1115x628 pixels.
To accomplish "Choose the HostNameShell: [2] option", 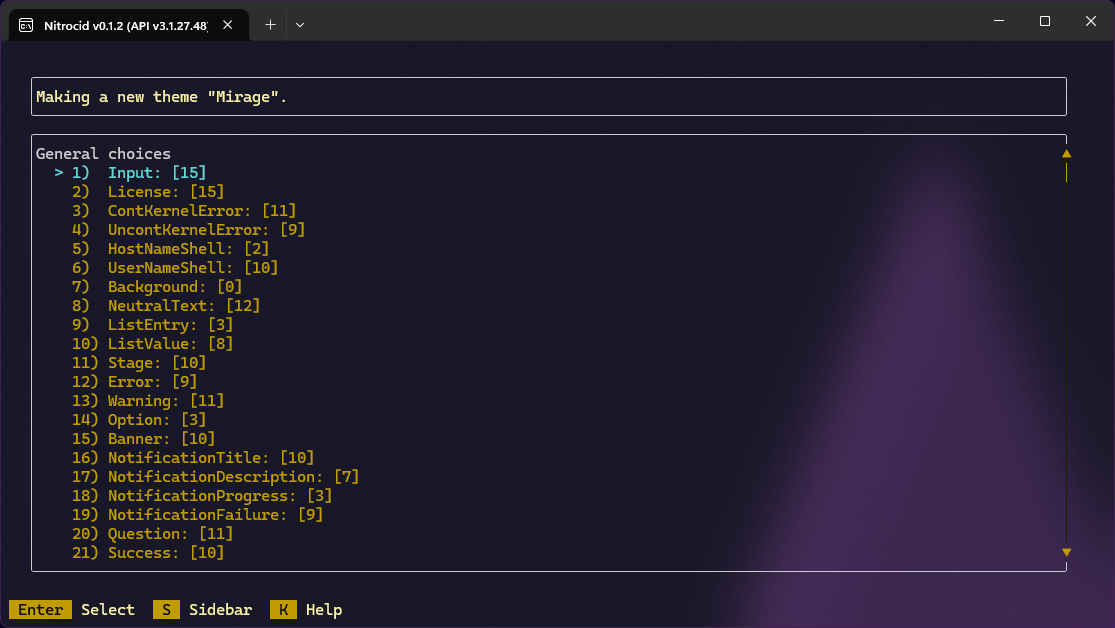I will tap(188, 249).
